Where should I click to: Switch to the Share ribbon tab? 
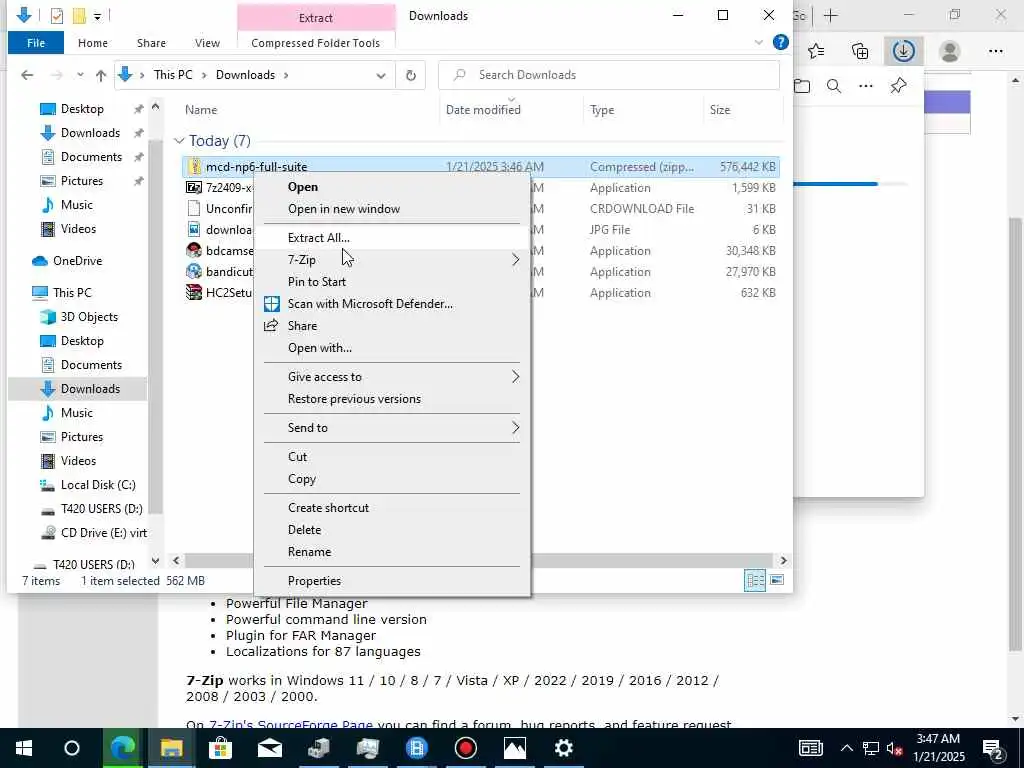click(x=151, y=43)
